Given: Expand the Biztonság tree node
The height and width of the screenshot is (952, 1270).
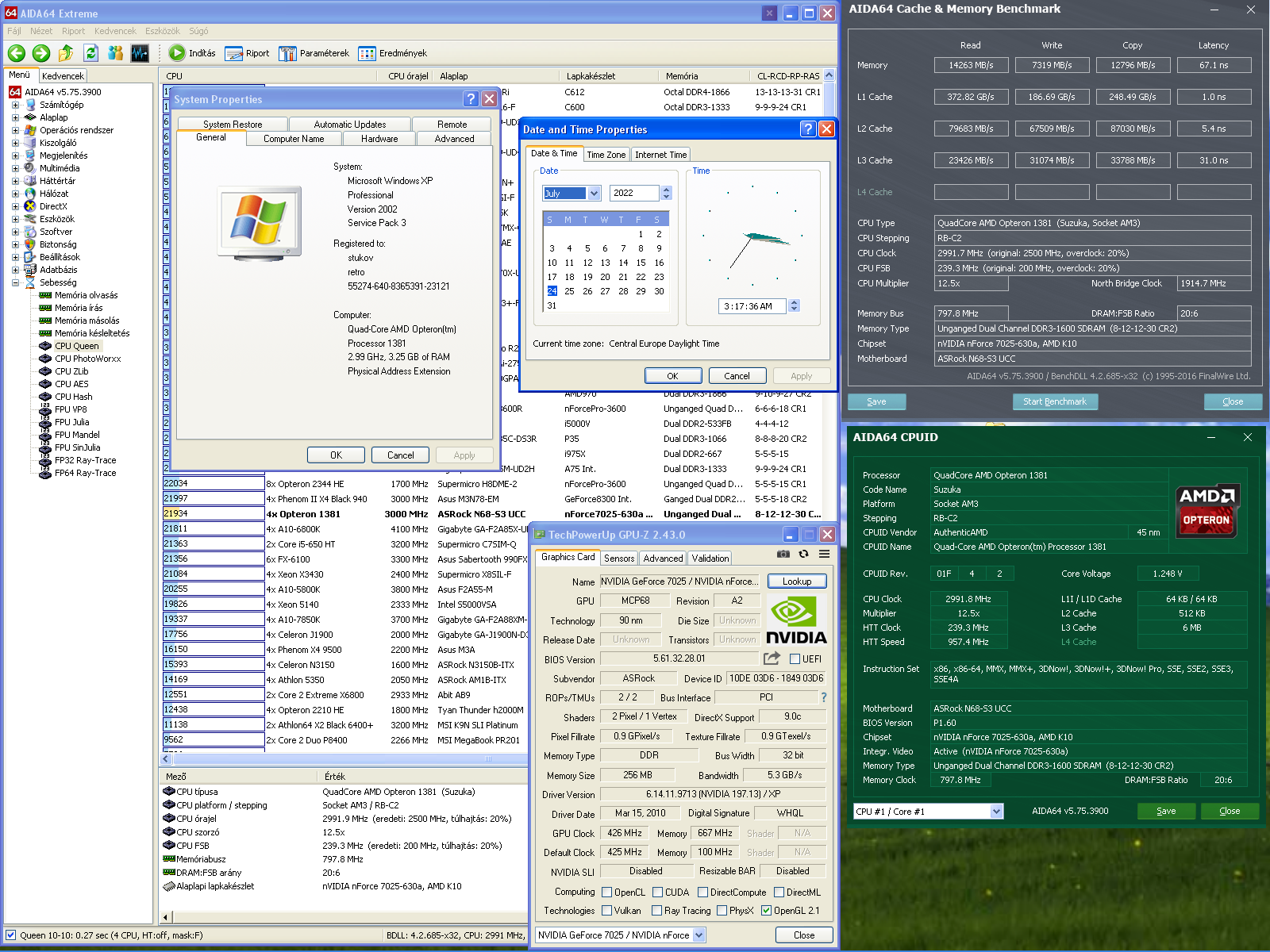Looking at the screenshot, I should 15,244.
